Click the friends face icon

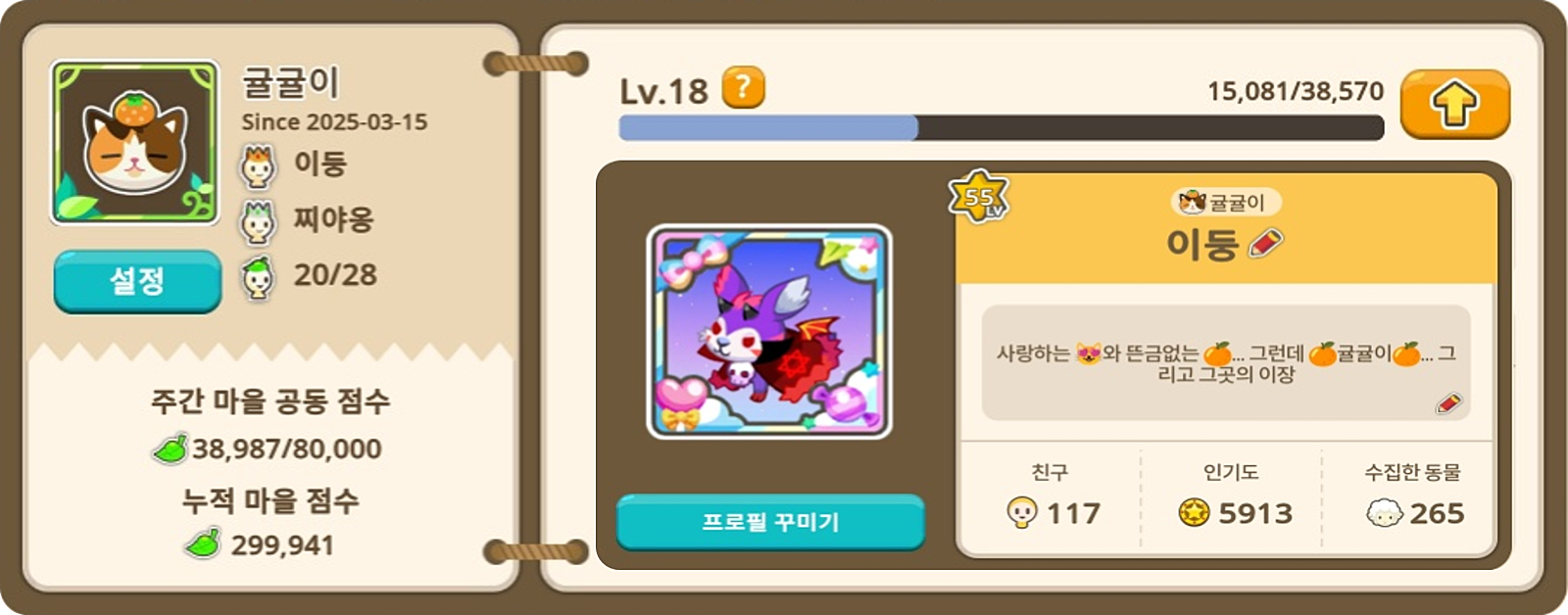pos(1022,512)
